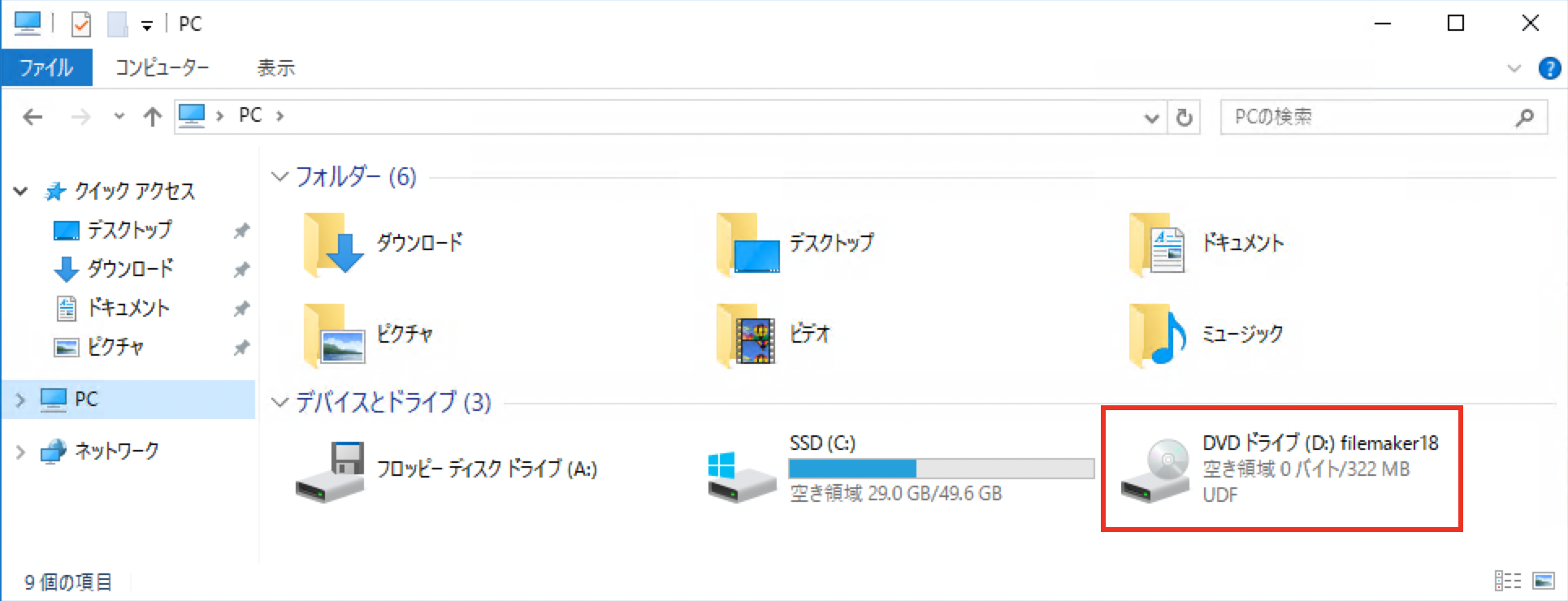Open the address bar history dropdown
1568x601 pixels.
tap(1151, 118)
